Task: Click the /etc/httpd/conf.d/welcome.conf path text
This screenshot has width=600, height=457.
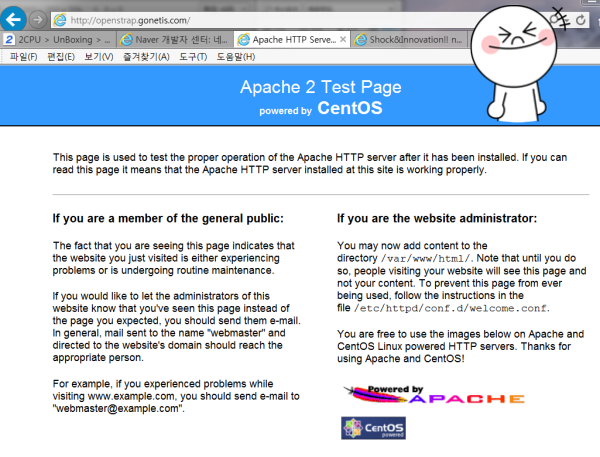Action: coord(450,308)
